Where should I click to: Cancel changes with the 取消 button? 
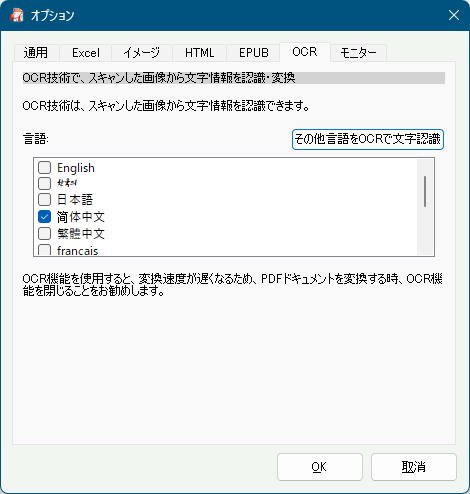tap(414, 467)
